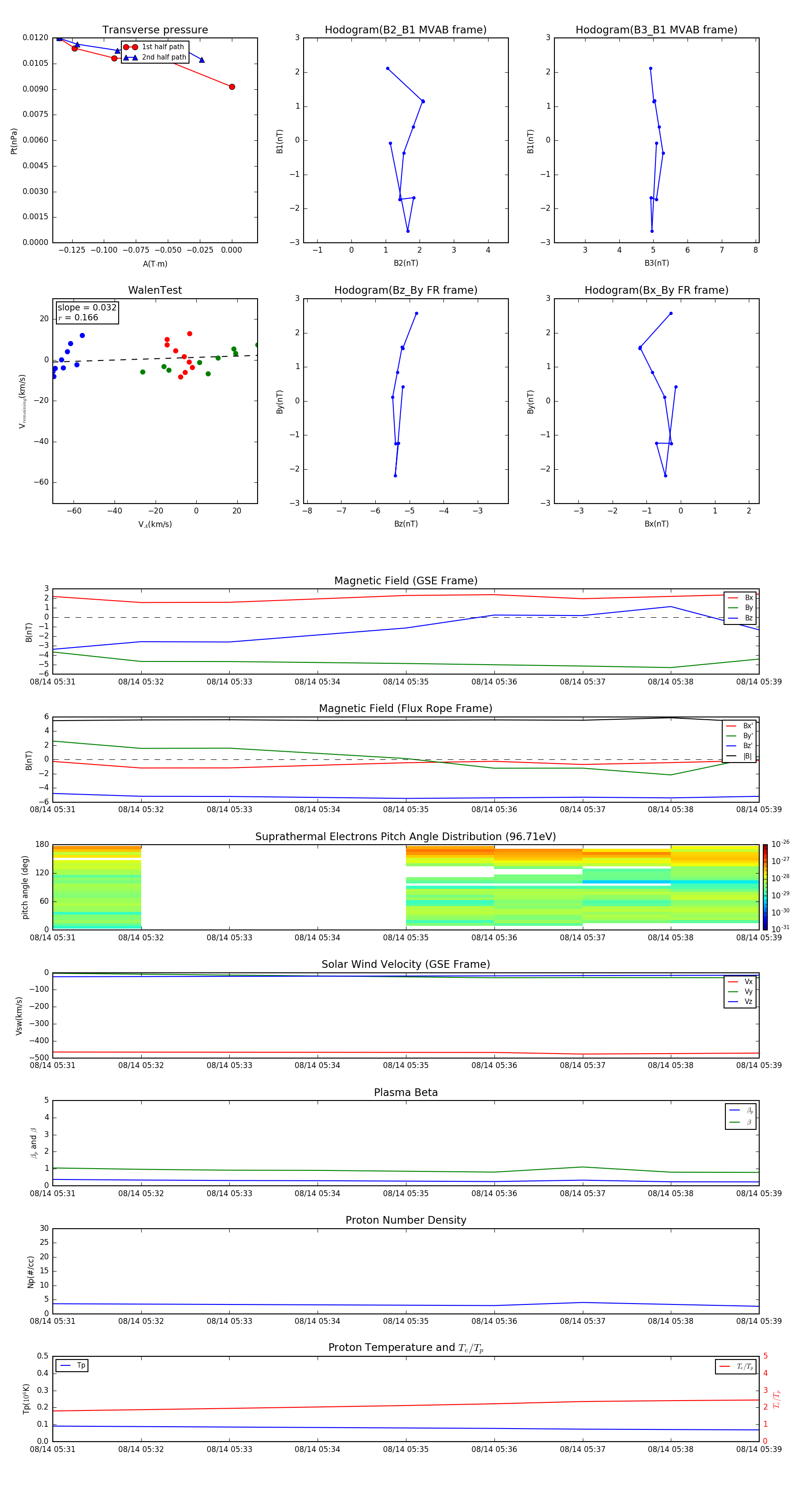Click the 'Pt(nPa)' axis label
The image size is (812, 1489).
(14, 141)
